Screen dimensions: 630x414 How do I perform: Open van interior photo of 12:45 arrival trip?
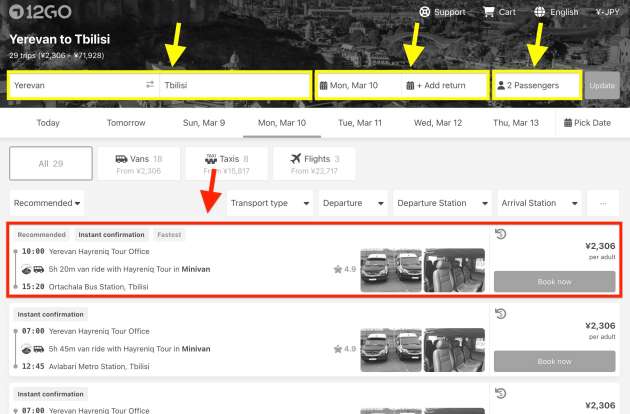[454, 350]
